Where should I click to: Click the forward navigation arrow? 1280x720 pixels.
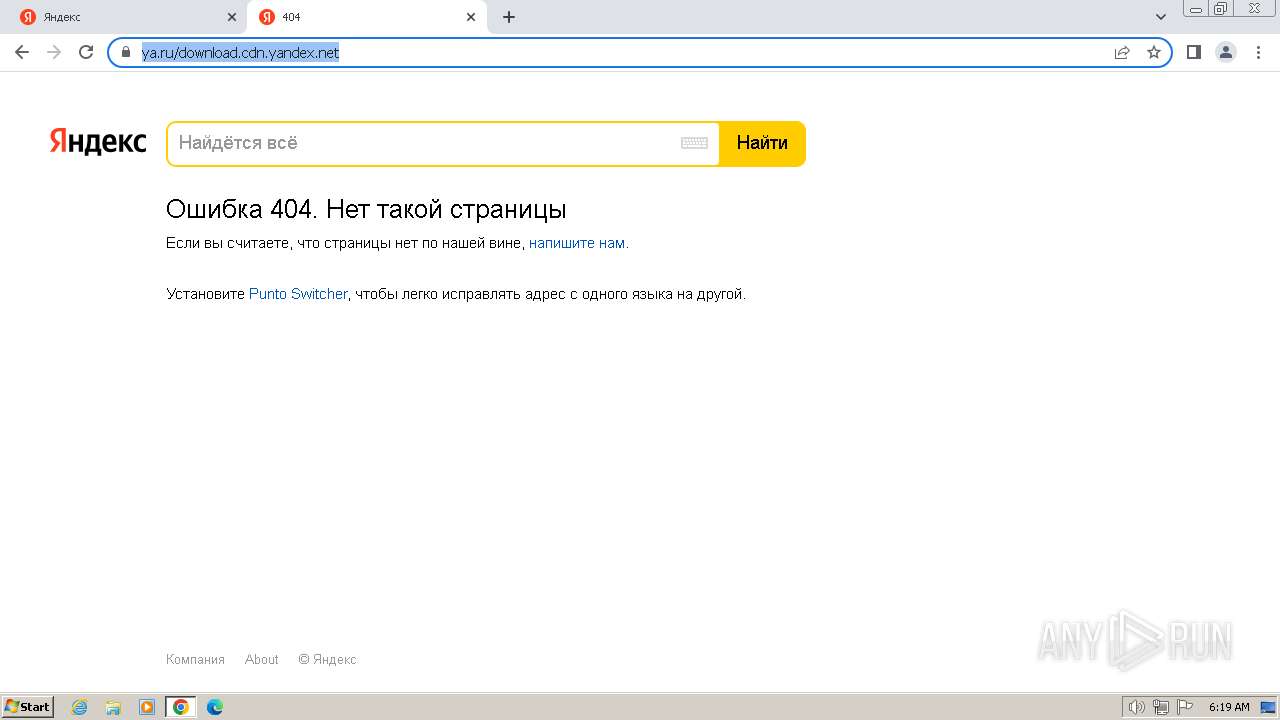54,52
